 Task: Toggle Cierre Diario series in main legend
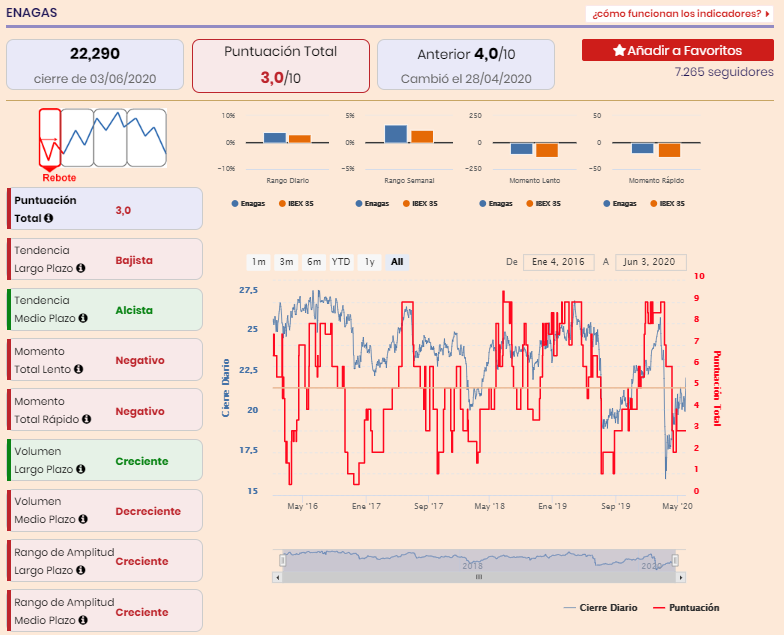600,608
